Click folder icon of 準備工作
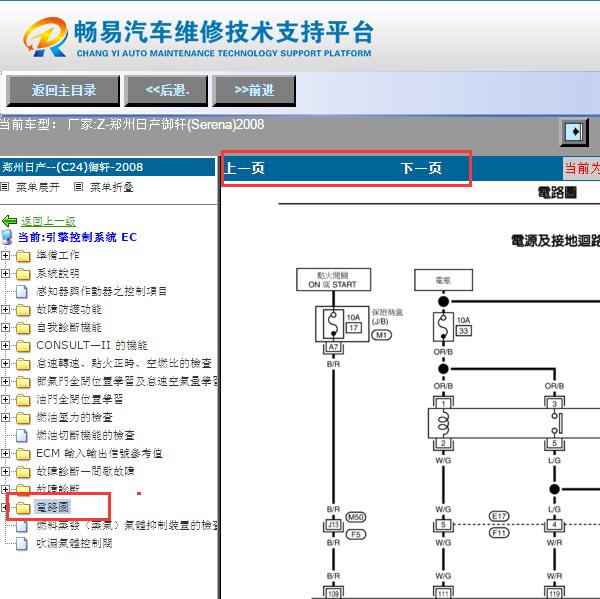 coord(23,256)
